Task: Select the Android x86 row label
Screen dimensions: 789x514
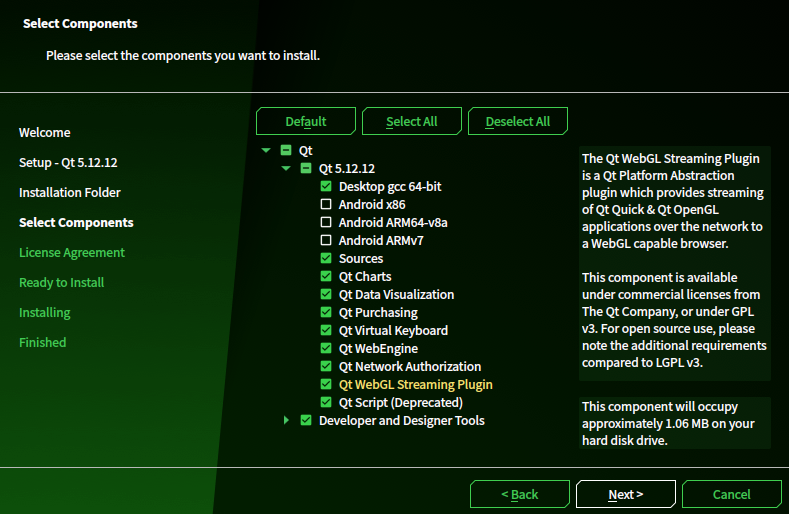Action: coord(372,204)
